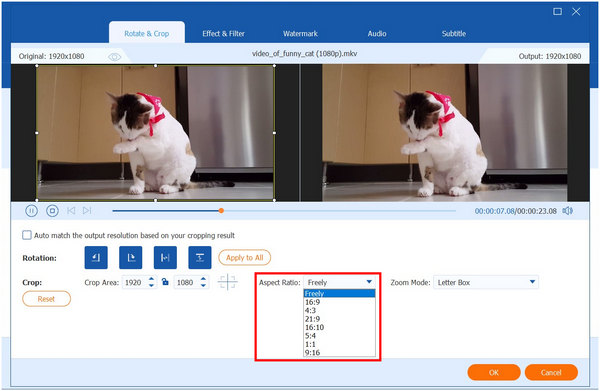
Task: Increase crop height with up arrow
Action: (204, 279)
